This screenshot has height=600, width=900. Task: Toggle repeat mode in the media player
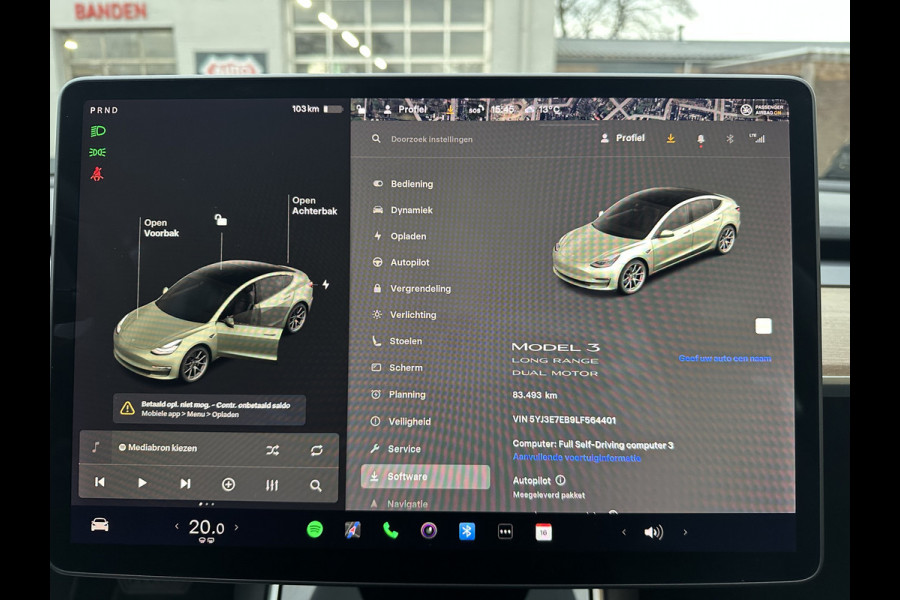[x=315, y=451]
